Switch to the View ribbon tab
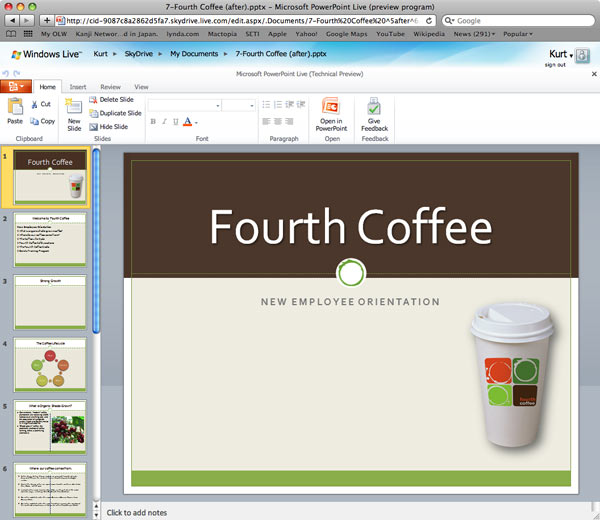Screen dimensions: 600x520 (x=141, y=87)
